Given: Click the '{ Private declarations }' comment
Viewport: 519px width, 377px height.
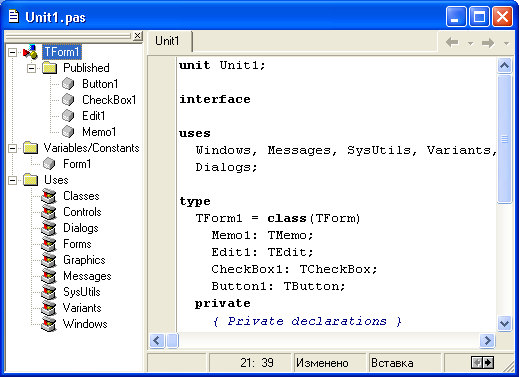Looking at the screenshot, I should tap(307, 321).
